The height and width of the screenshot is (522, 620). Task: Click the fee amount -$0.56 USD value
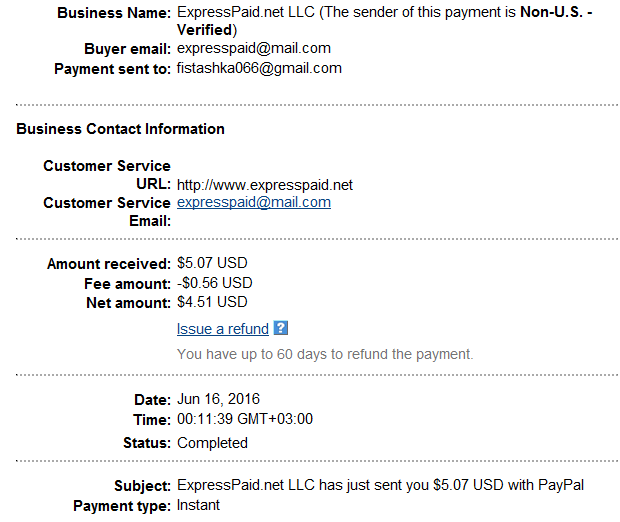click(214, 283)
